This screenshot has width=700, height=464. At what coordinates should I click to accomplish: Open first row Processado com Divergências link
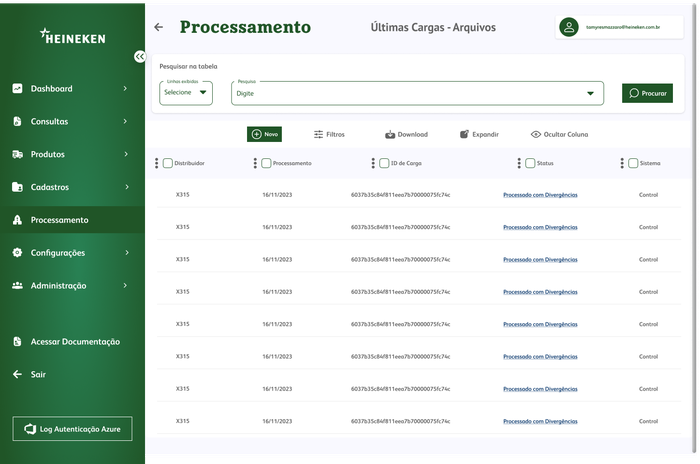(540, 195)
